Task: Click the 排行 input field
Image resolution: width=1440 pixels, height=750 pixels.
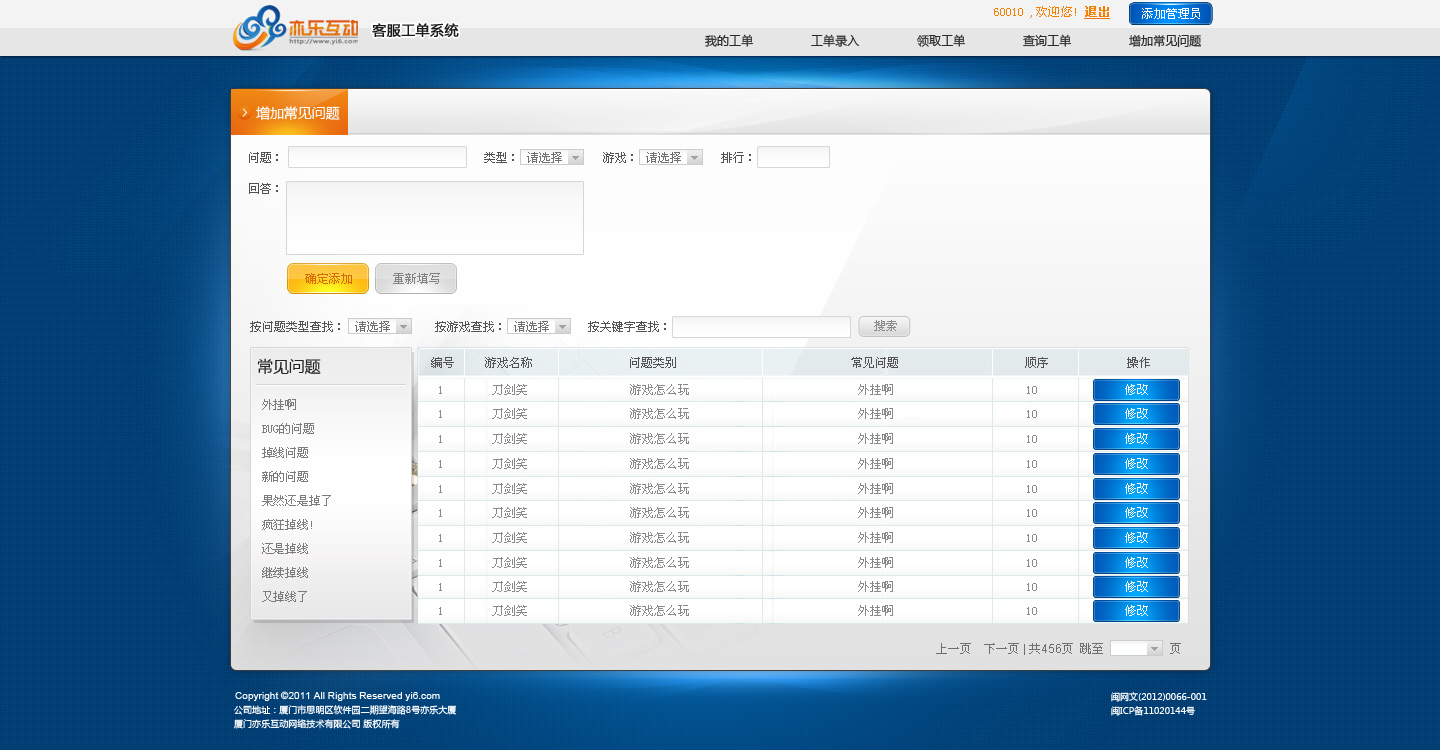Action: coord(793,157)
